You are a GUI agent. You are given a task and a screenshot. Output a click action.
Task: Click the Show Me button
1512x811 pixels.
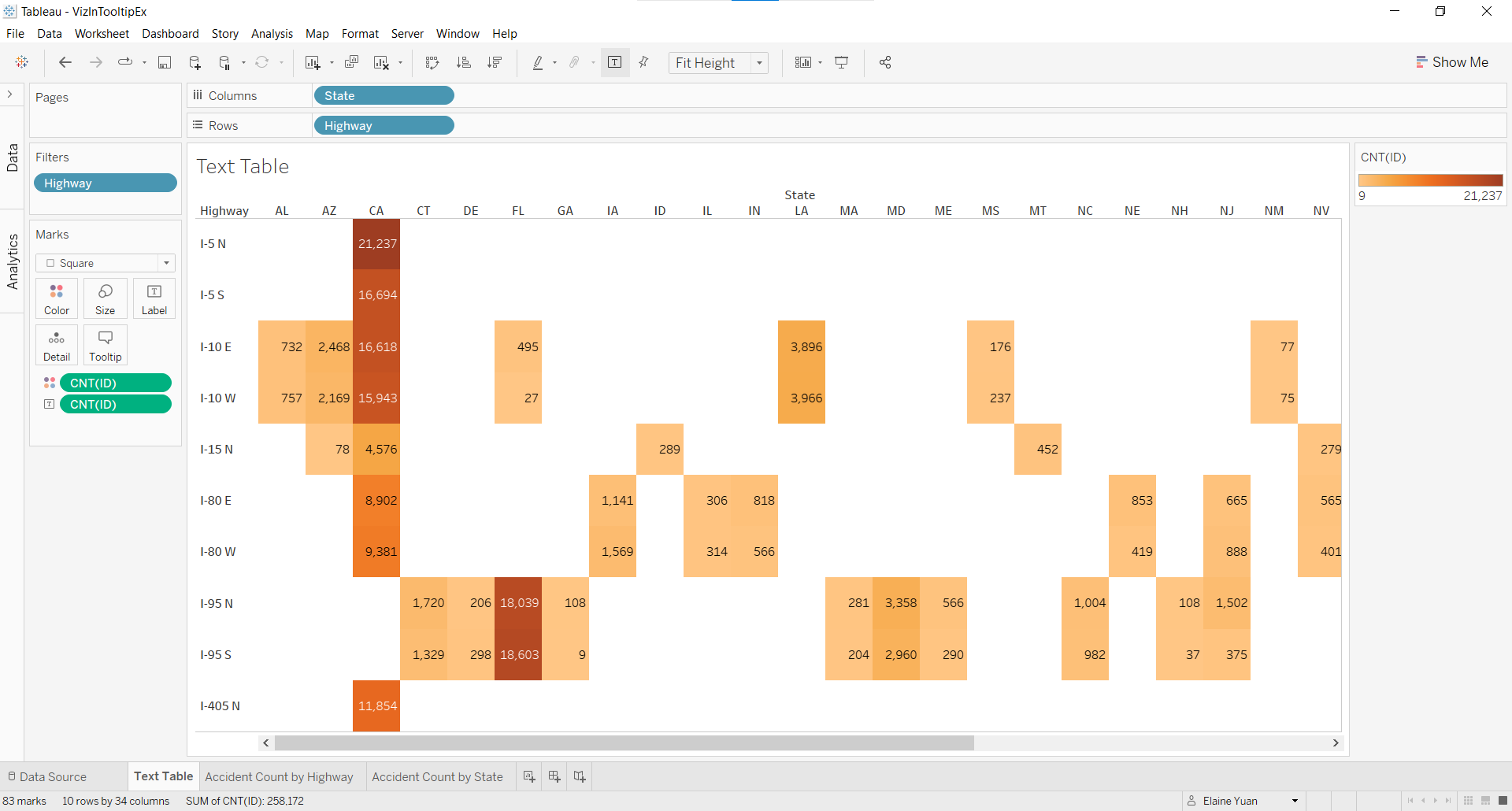pyautogui.click(x=1452, y=62)
